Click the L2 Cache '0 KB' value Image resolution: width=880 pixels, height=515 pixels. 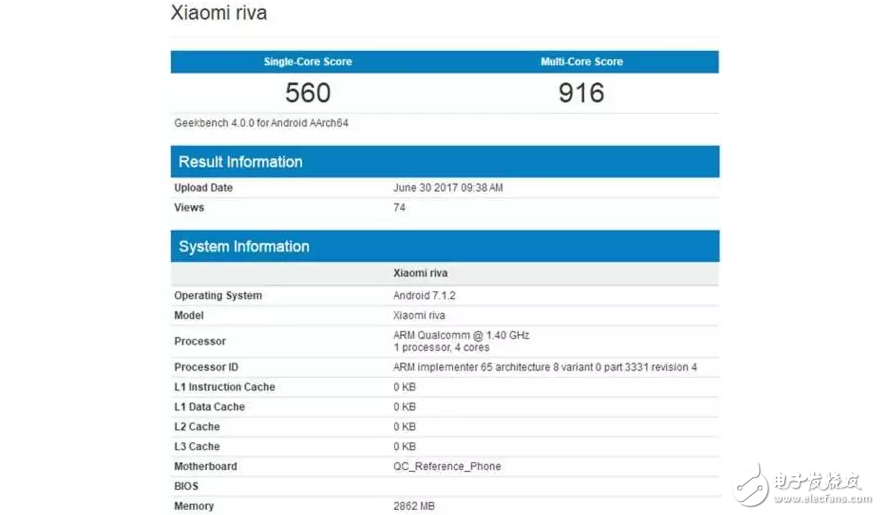coord(405,427)
